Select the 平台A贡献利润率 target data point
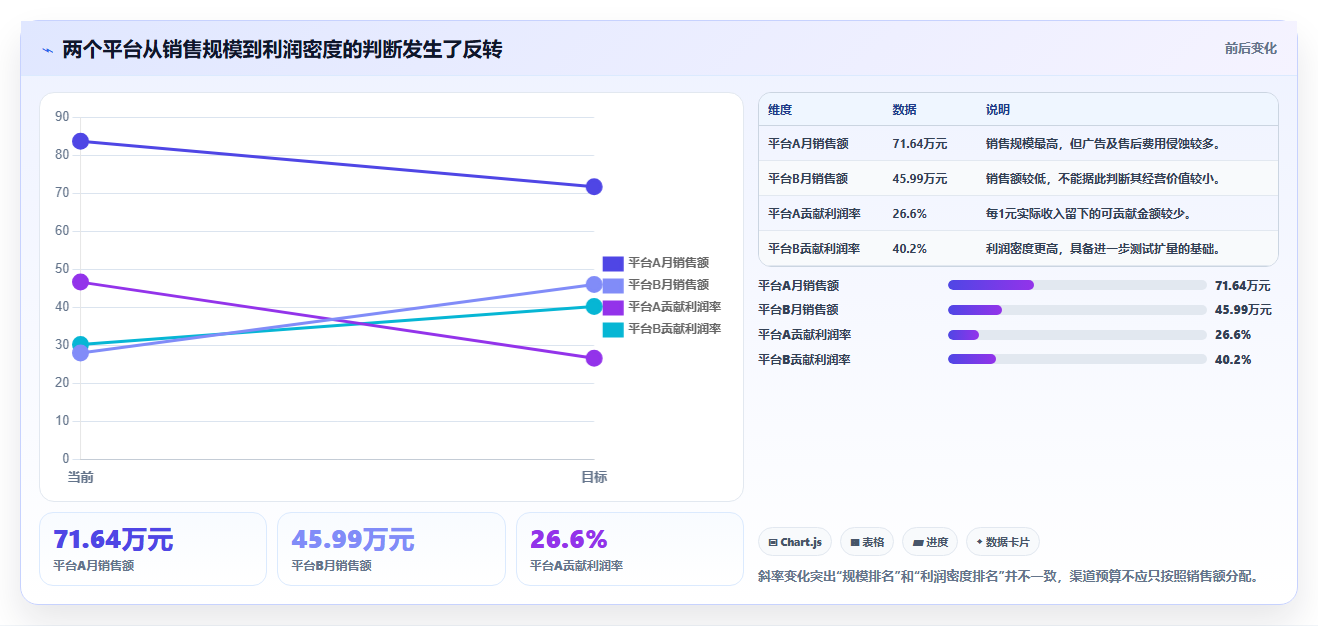Screen dimensions: 1318x626 pos(594,358)
